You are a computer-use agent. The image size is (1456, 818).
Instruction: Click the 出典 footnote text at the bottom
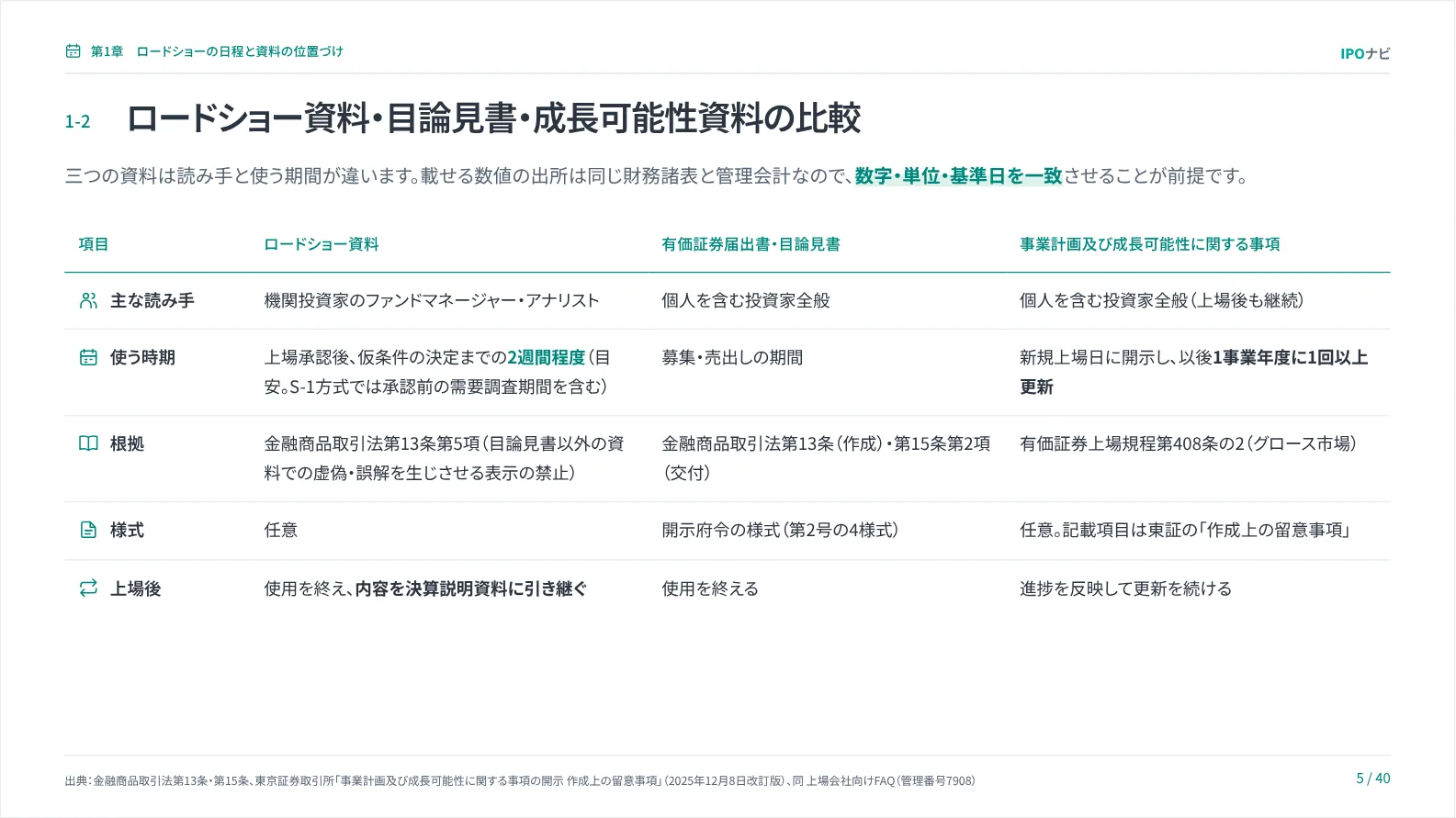click(x=520, y=780)
